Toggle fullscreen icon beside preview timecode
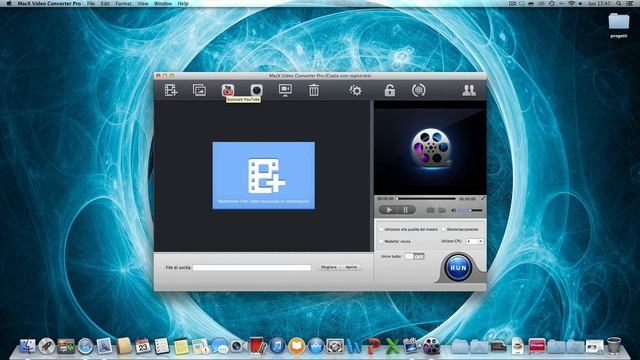 point(483,198)
